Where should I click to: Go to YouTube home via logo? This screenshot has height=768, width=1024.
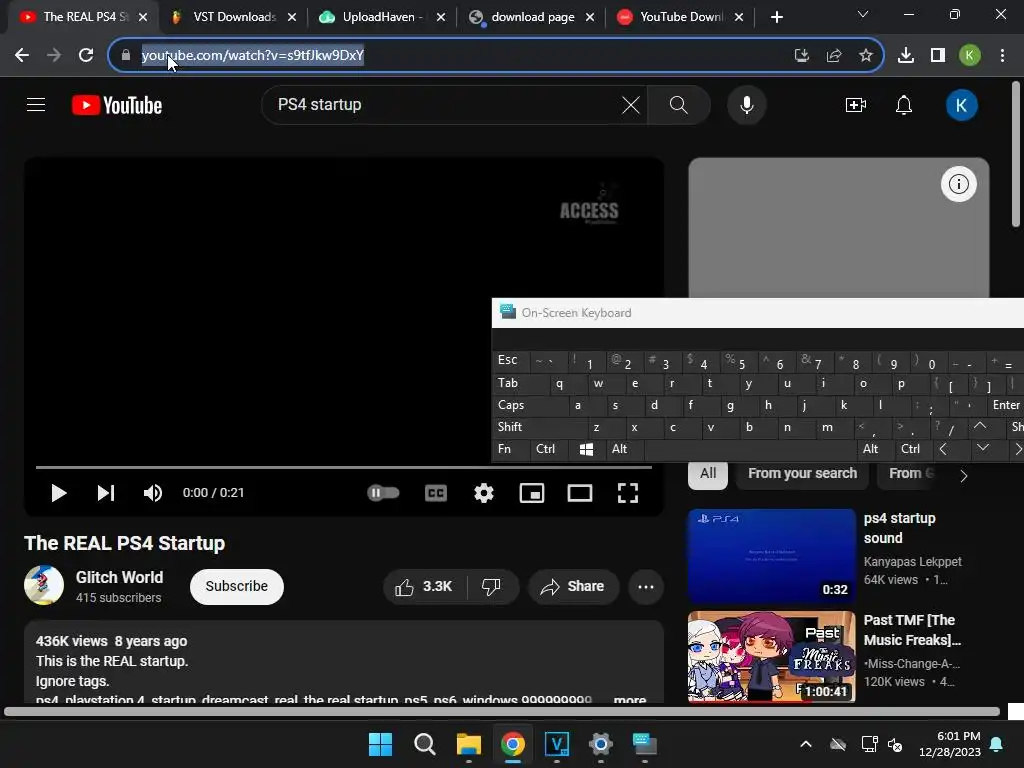point(117,105)
